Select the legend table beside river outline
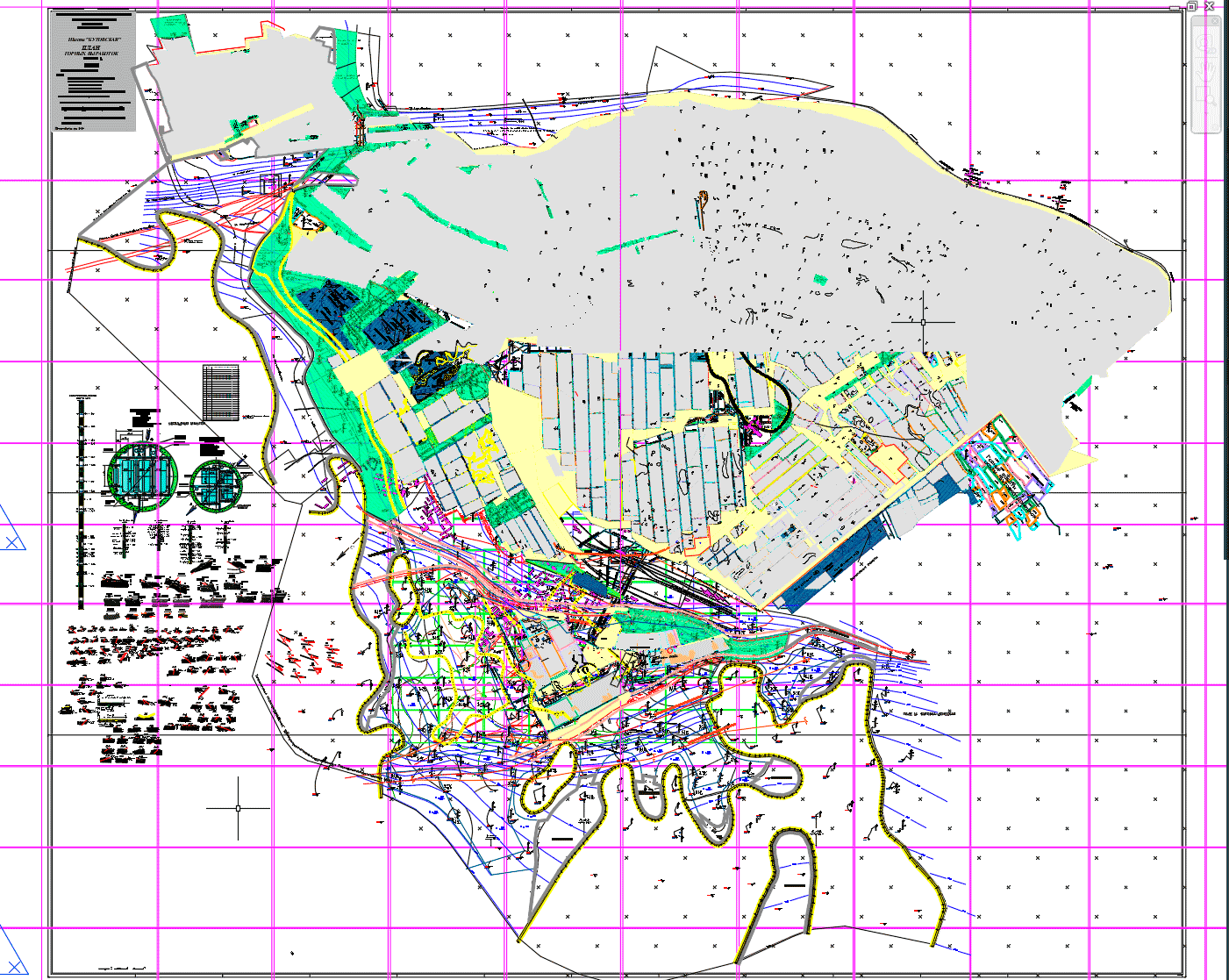The image size is (1229, 980). click(x=221, y=392)
